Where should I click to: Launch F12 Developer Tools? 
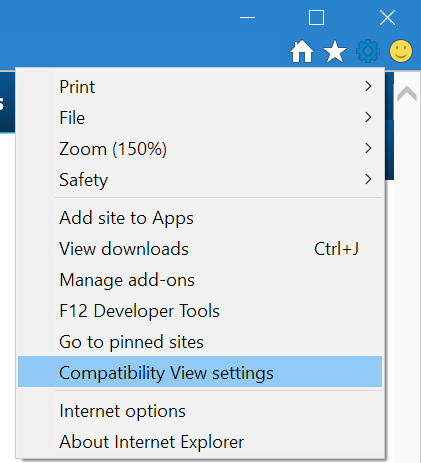200,311
